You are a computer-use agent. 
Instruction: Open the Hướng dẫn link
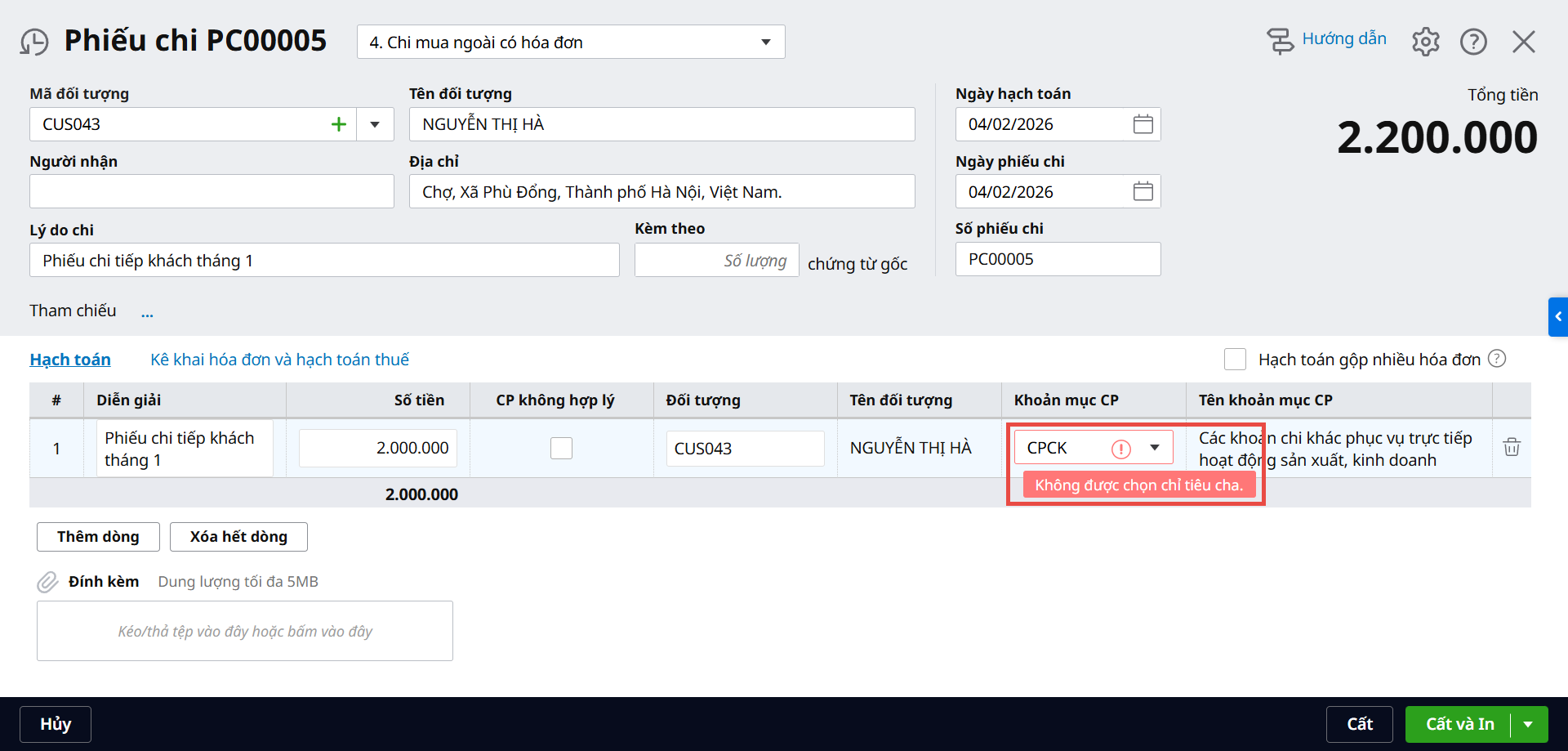pos(1343,39)
